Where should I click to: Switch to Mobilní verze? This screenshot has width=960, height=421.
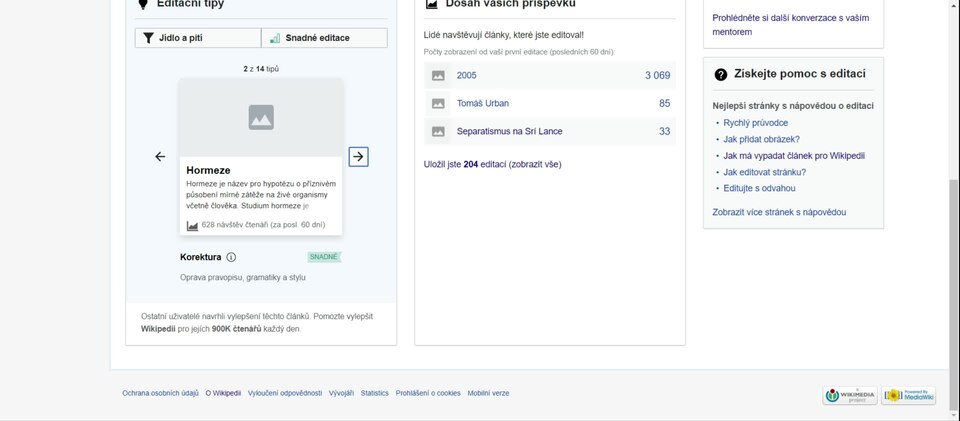click(x=488, y=393)
